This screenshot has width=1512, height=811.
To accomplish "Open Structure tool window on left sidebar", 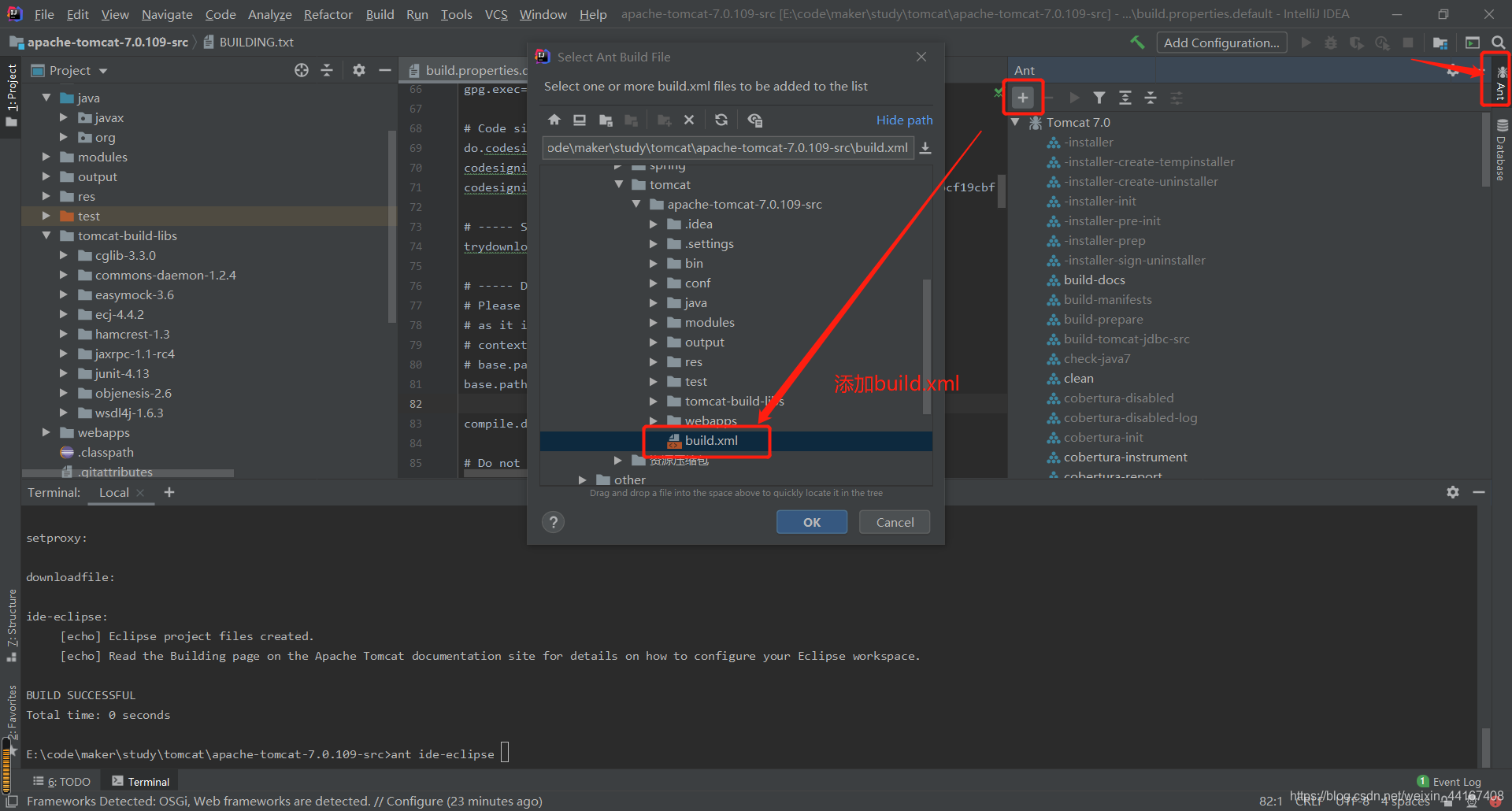I will tap(12, 624).
